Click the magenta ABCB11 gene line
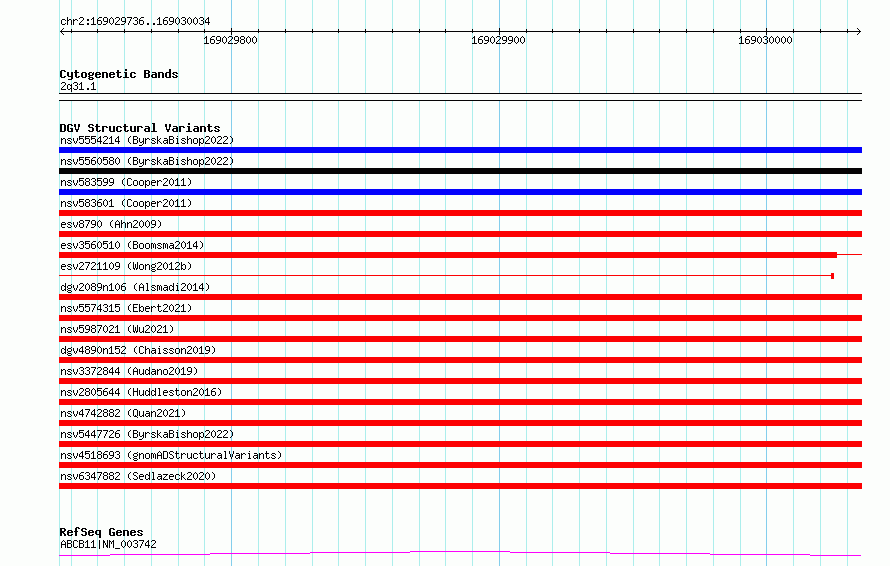This screenshot has width=890, height=566. pyautogui.click(x=460, y=553)
